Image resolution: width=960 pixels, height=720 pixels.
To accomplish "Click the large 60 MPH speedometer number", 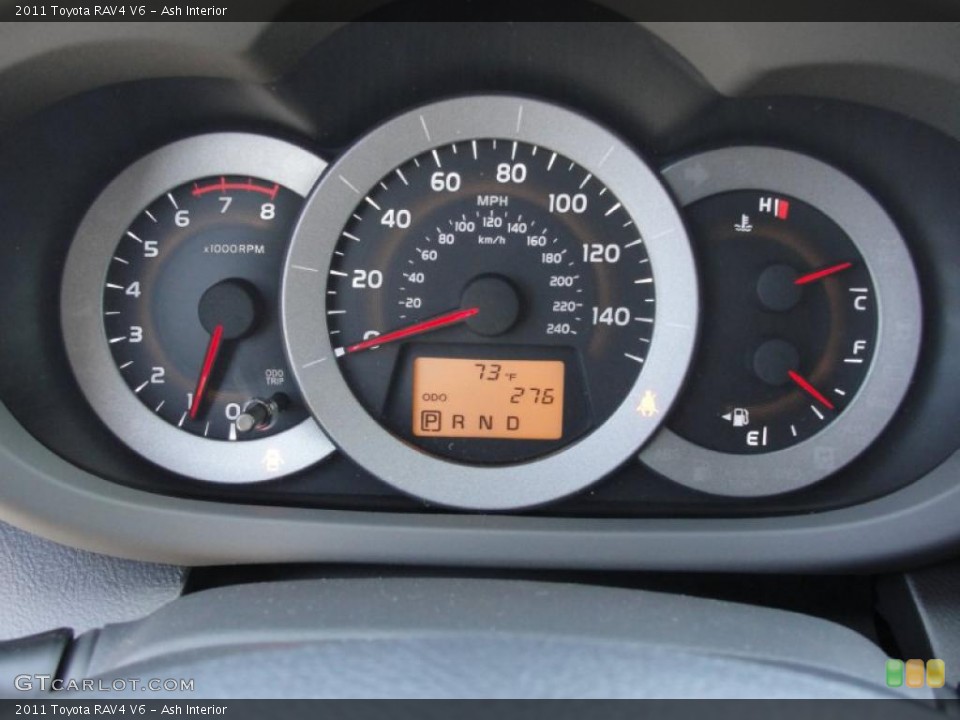I will [x=445, y=182].
